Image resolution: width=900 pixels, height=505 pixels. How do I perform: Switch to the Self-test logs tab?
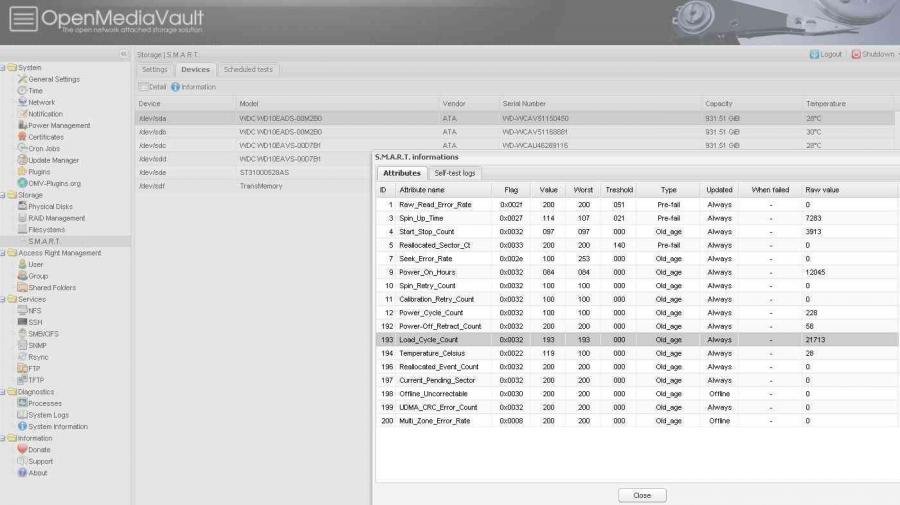point(455,173)
